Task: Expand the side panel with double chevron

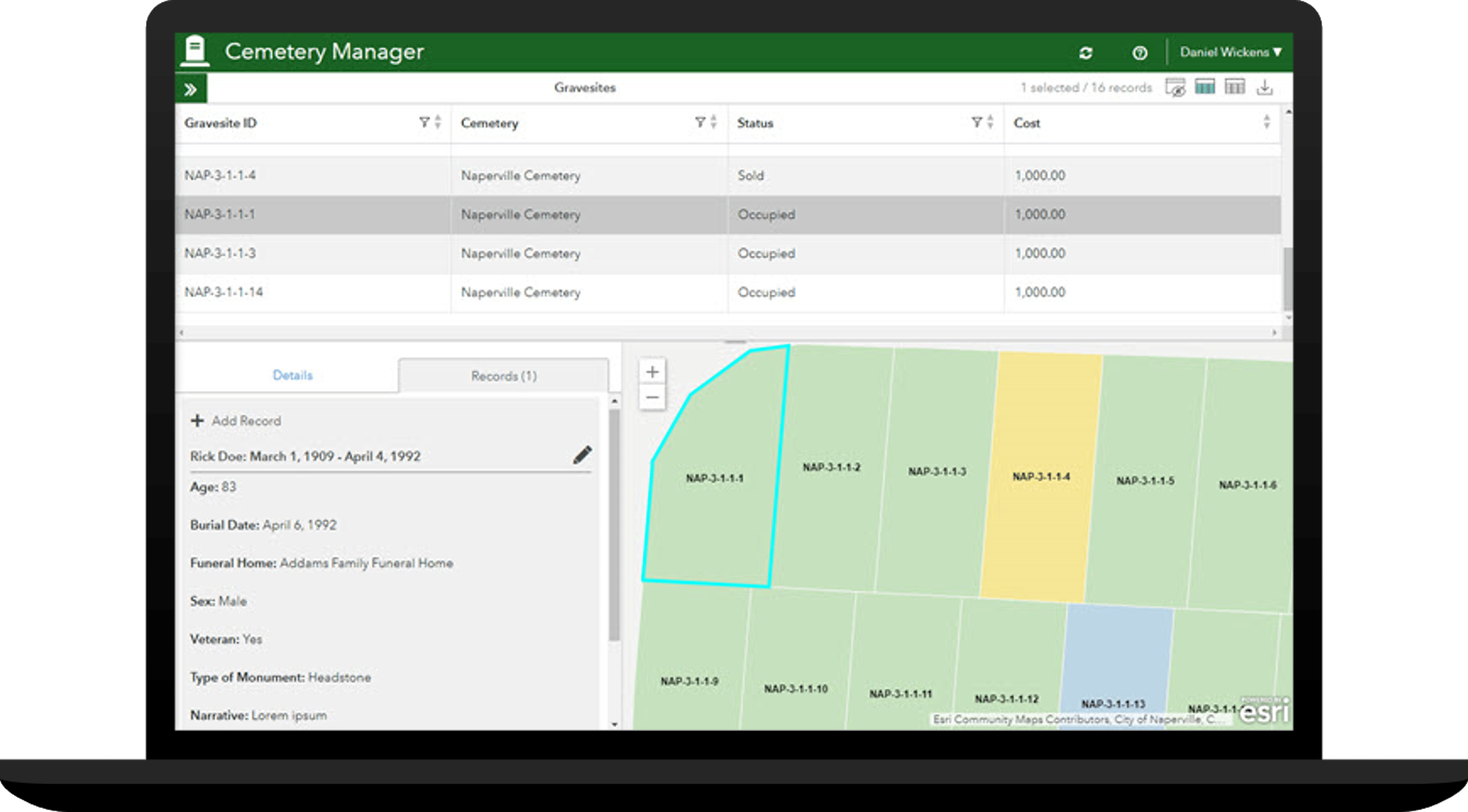Action: point(191,90)
